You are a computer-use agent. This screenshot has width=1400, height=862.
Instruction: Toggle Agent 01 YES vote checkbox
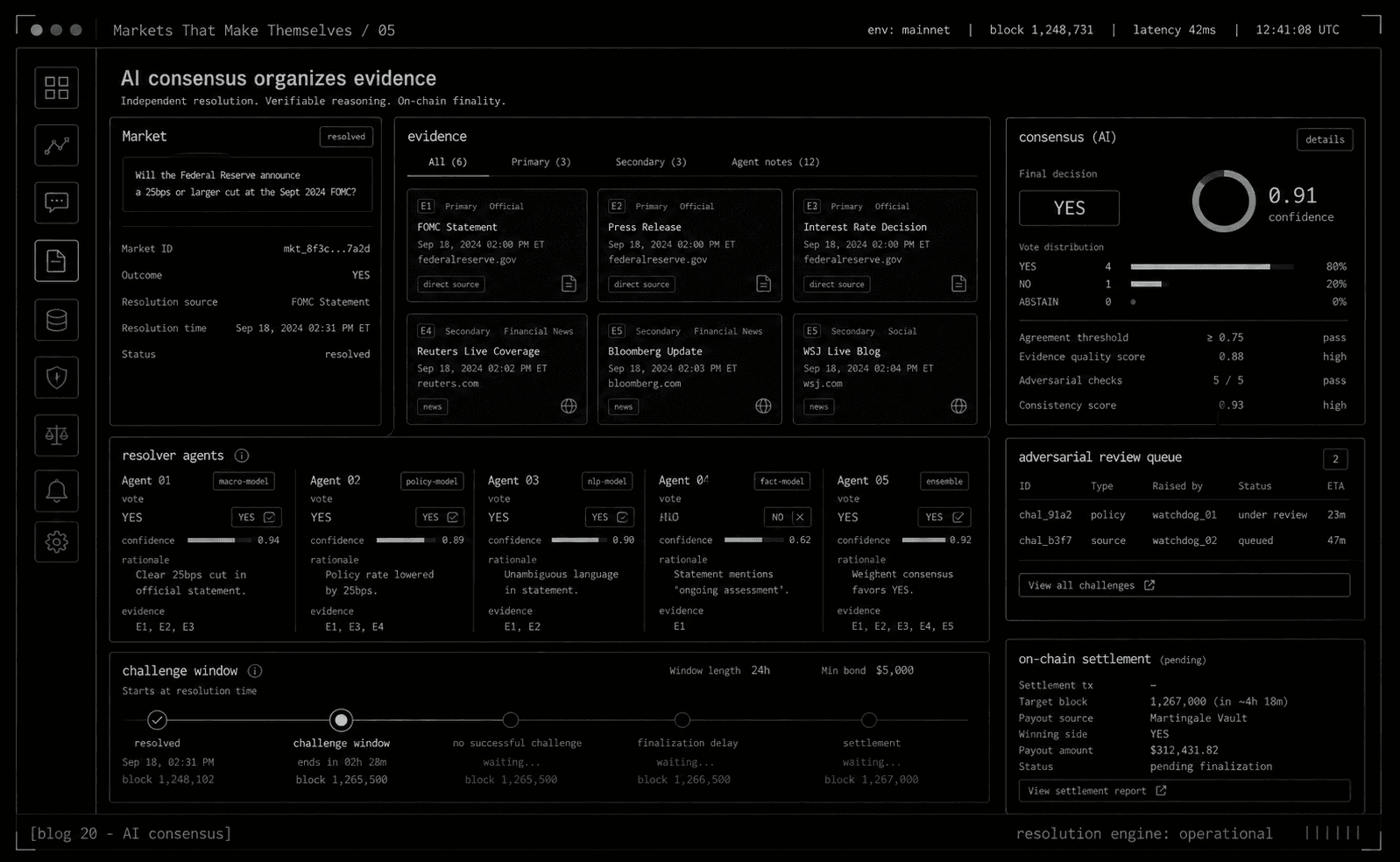[x=256, y=518]
